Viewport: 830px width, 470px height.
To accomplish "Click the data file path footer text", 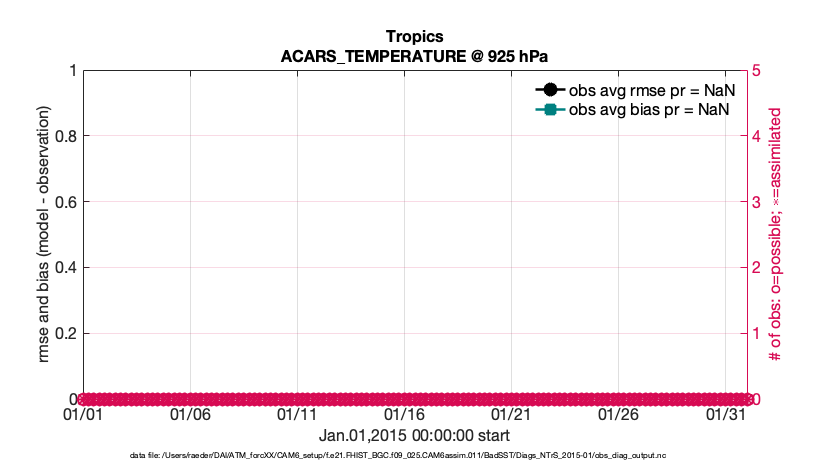I will click(415, 456).
